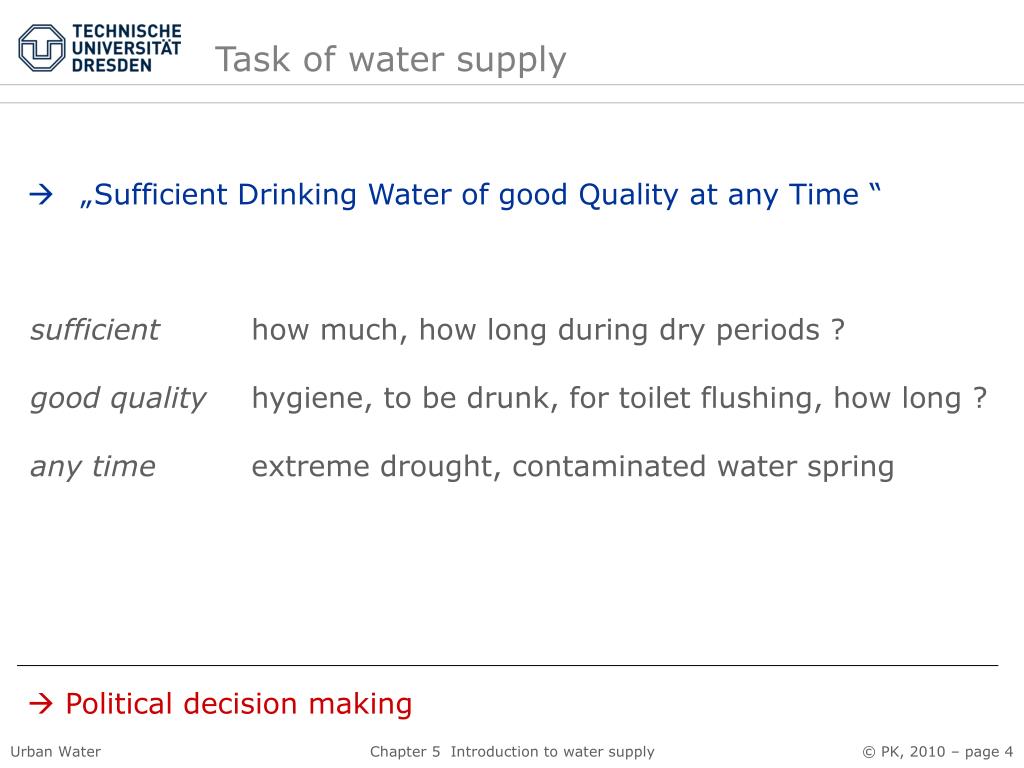Click the italic word 'sufficient'
Screen dimensions: 1024x768
point(95,330)
